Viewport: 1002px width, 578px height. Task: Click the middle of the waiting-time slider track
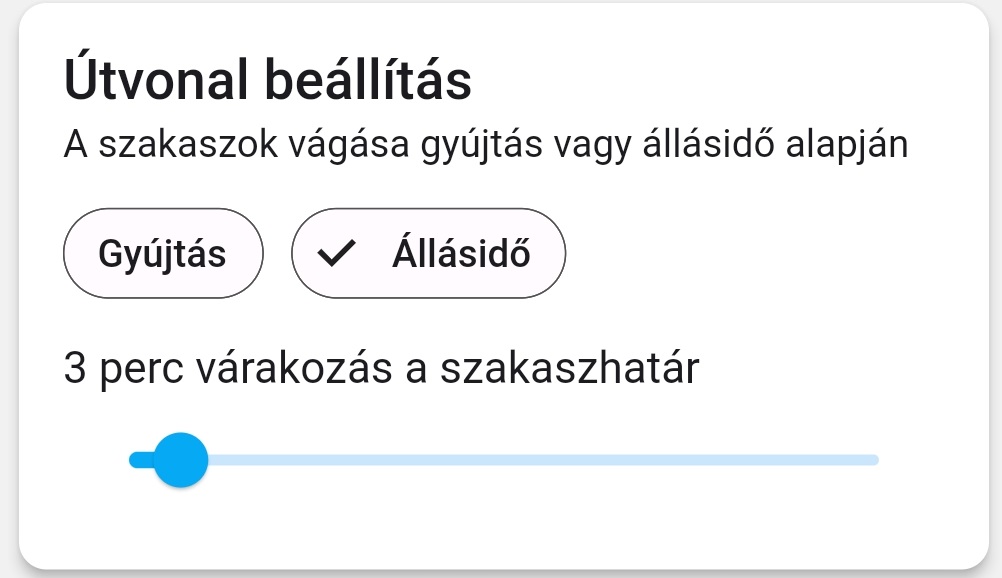[x=504, y=460]
